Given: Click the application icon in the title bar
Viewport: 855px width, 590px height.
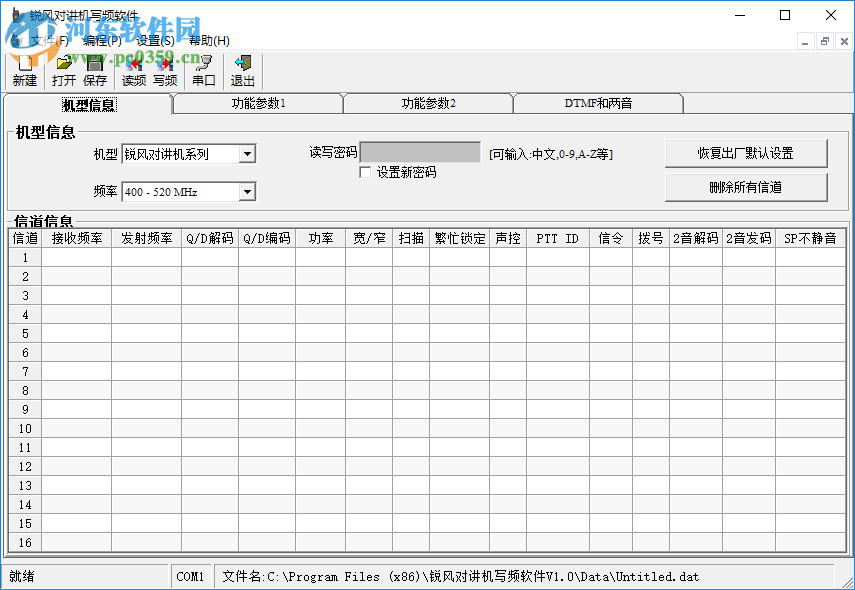Looking at the screenshot, I should 14,15.
